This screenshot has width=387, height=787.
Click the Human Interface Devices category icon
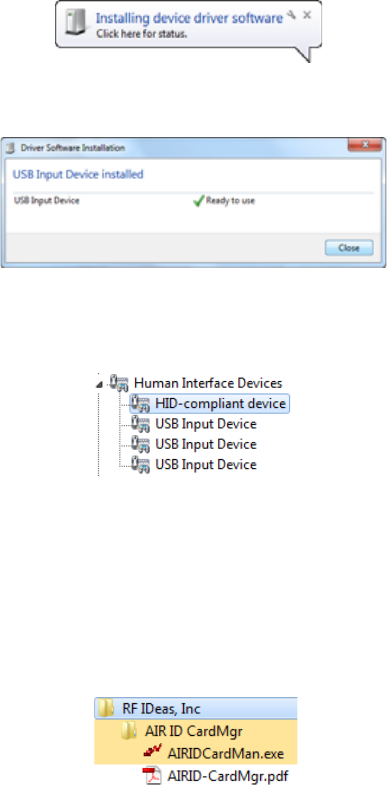tap(118, 383)
